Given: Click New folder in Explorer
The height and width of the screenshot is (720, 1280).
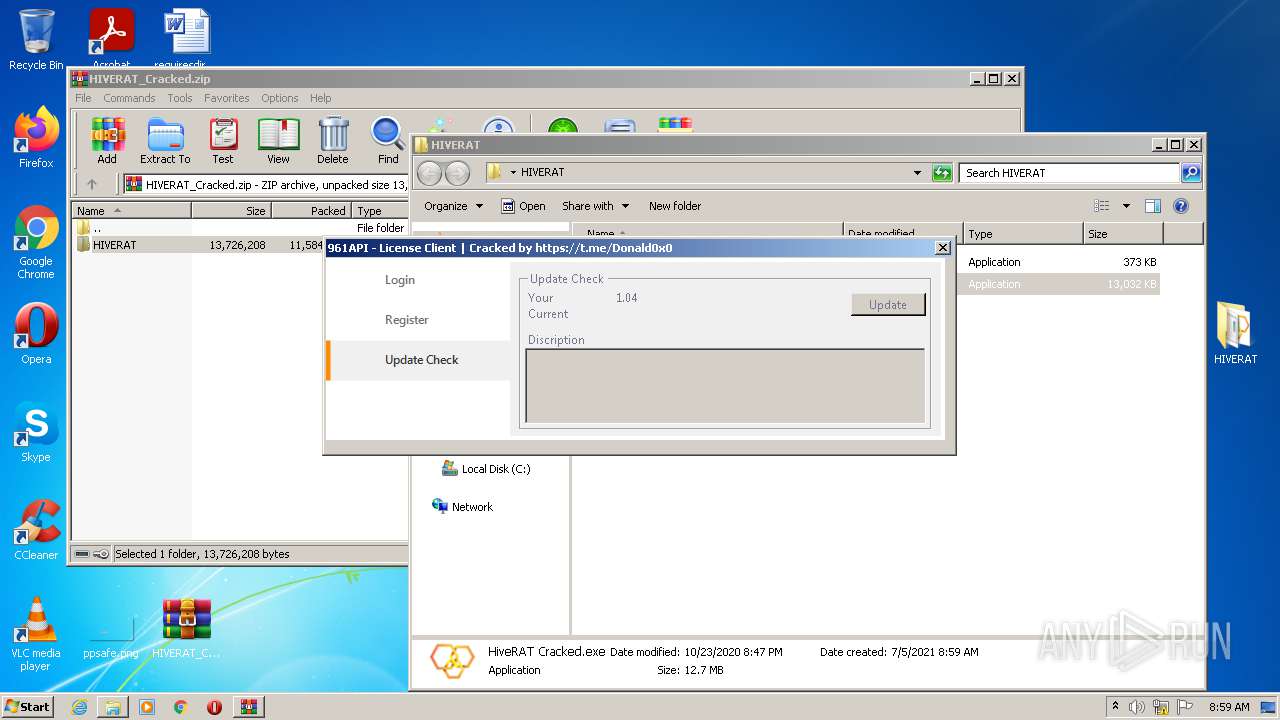Looking at the screenshot, I should [675, 206].
